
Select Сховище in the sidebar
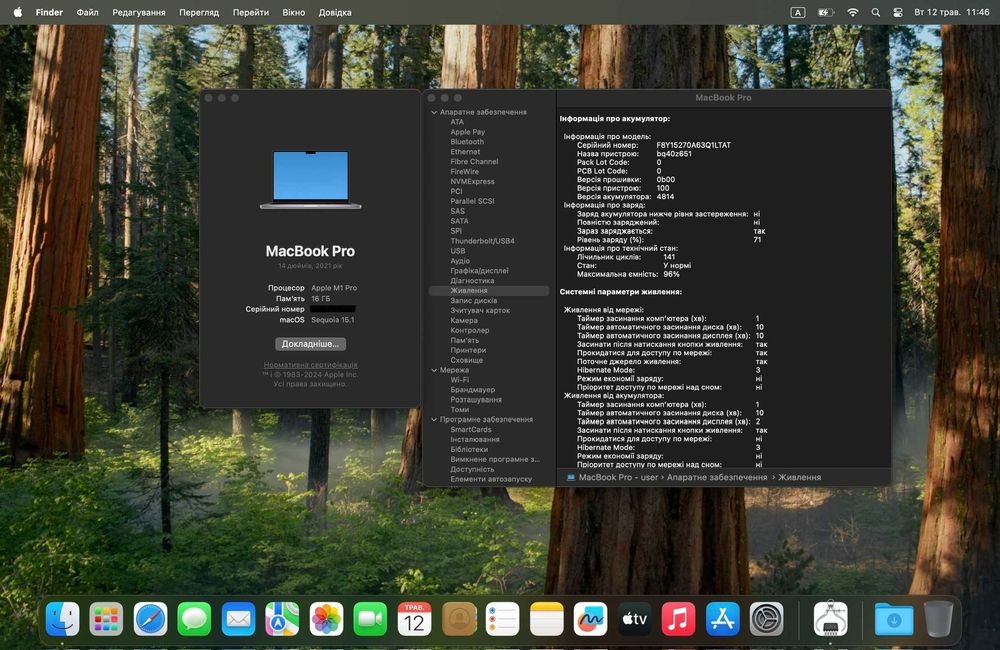[x=466, y=360]
